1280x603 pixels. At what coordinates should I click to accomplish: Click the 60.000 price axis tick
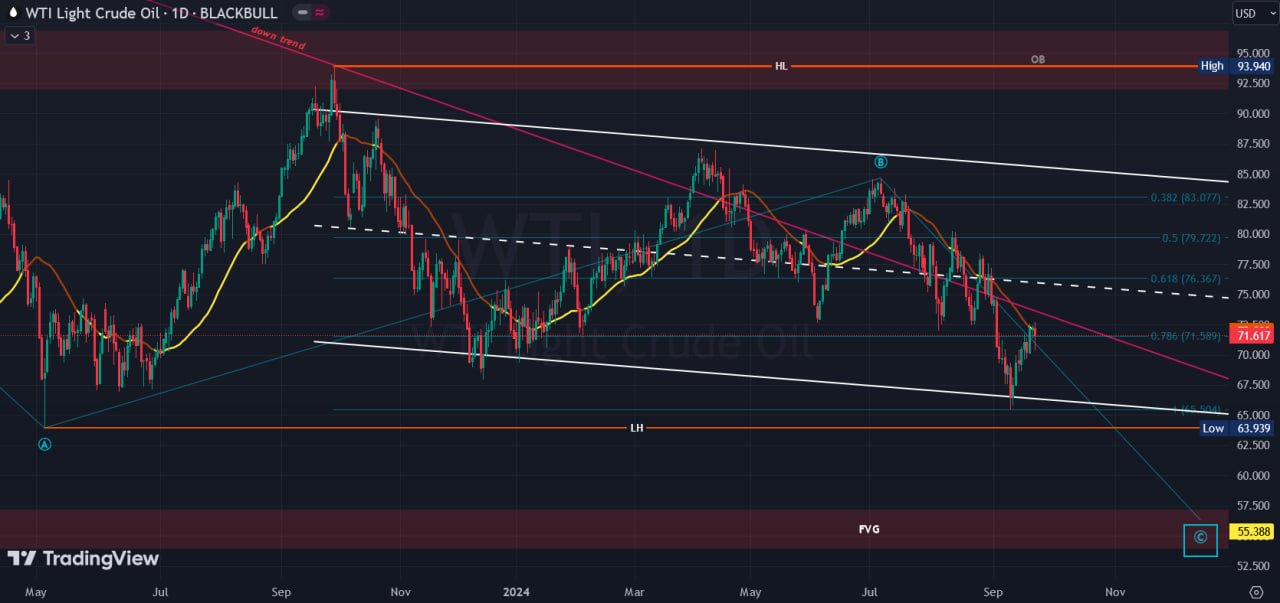pyautogui.click(x=1253, y=476)
